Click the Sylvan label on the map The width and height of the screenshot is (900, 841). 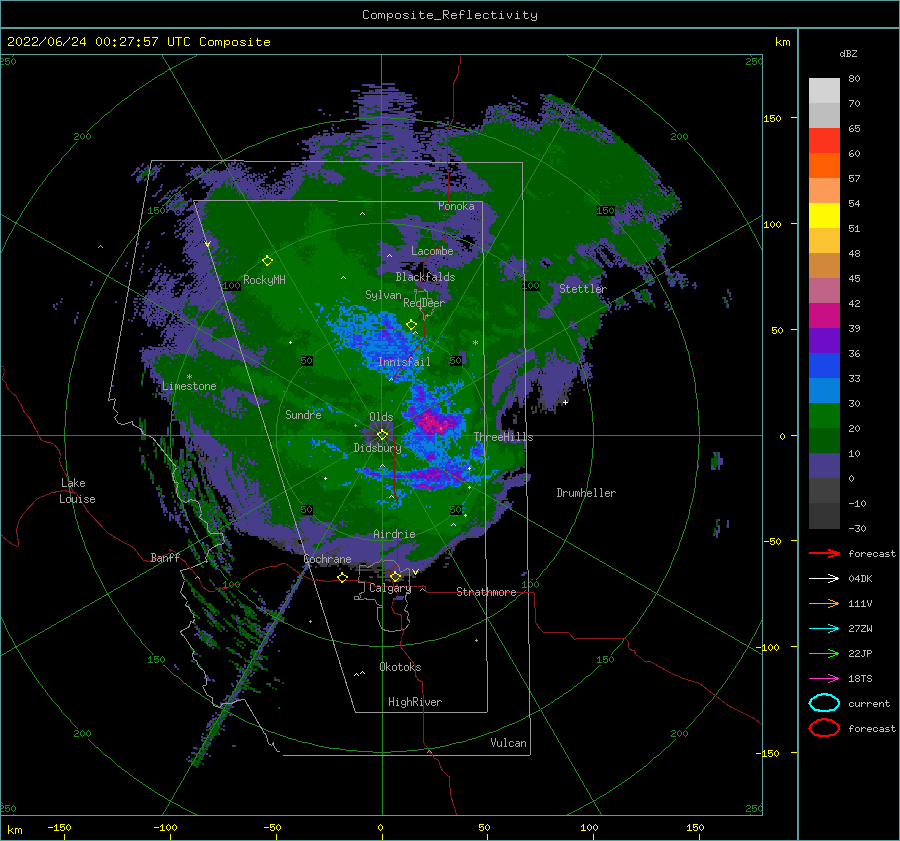(383, 295)
